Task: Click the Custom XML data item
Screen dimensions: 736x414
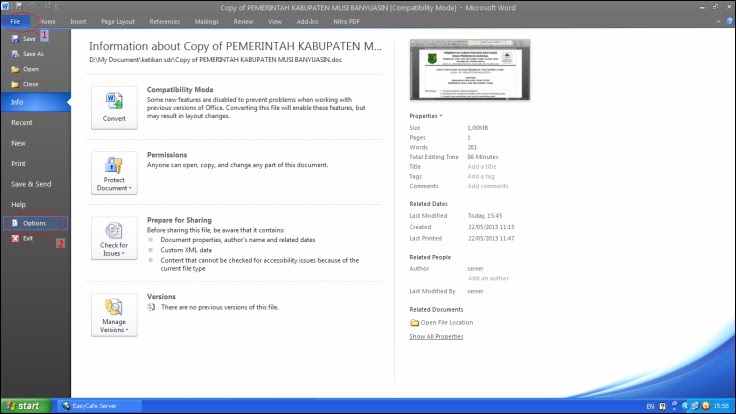Action: (186, 250)
